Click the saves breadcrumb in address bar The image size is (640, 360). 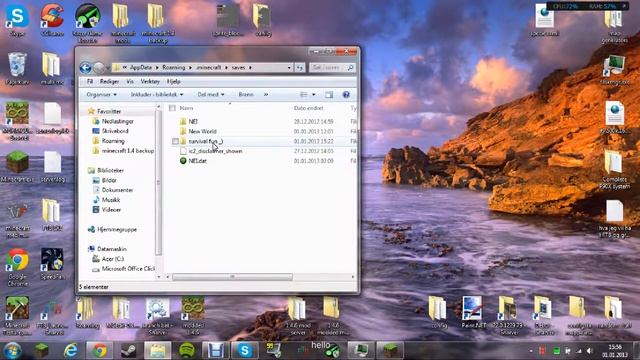coord(238,68)
